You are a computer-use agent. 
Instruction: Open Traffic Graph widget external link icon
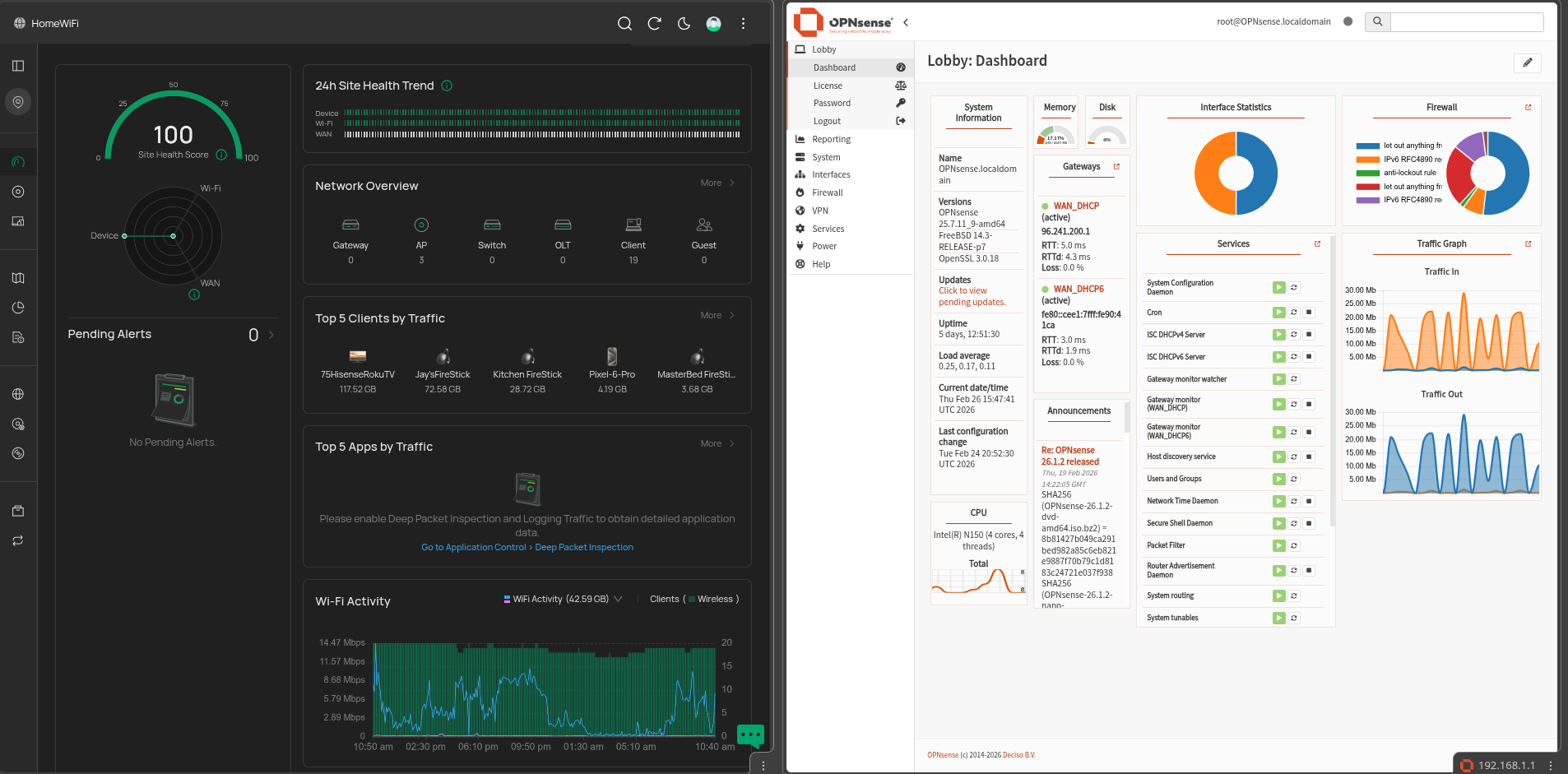(x=1529, y=244)
